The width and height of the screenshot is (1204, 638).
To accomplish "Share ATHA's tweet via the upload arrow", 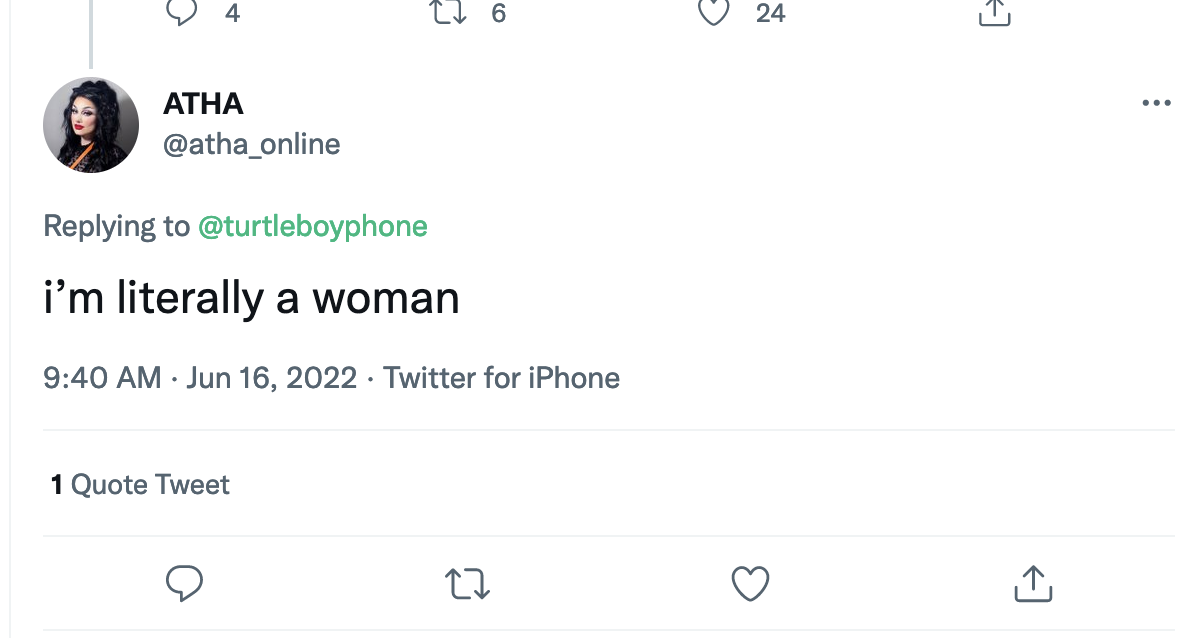I will coord(1034,584).
